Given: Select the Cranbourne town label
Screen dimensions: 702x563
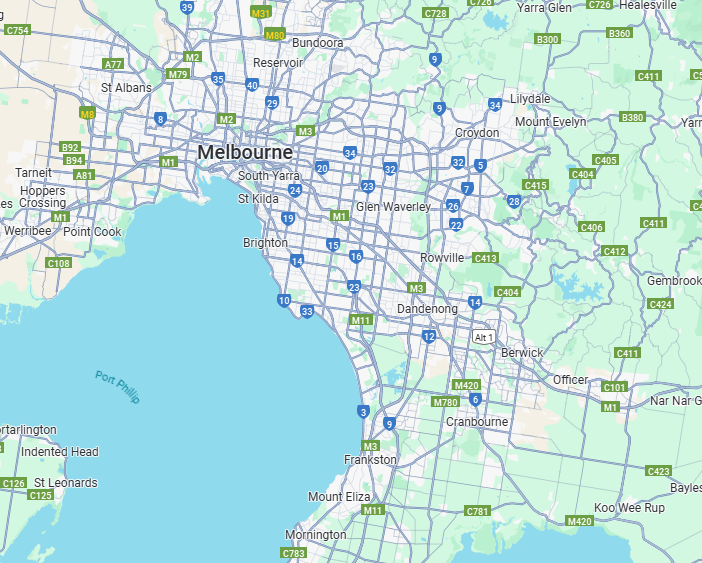Looking at the screenshot, I should coord(476,422).
